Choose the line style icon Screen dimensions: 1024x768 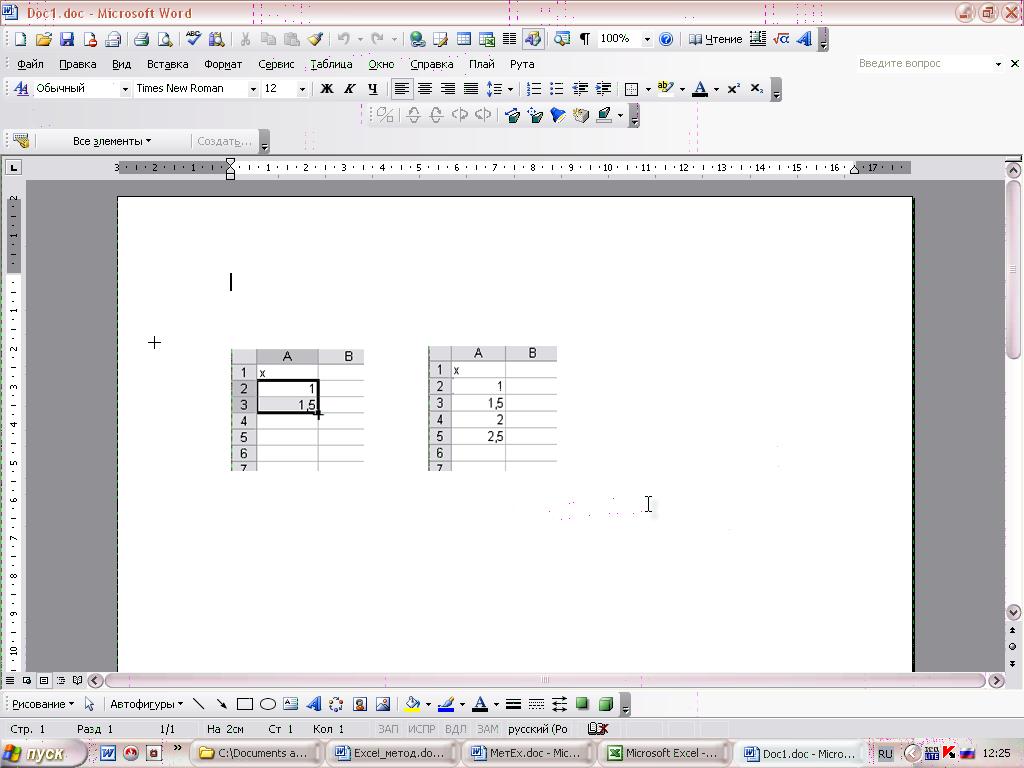pos(513,704)
